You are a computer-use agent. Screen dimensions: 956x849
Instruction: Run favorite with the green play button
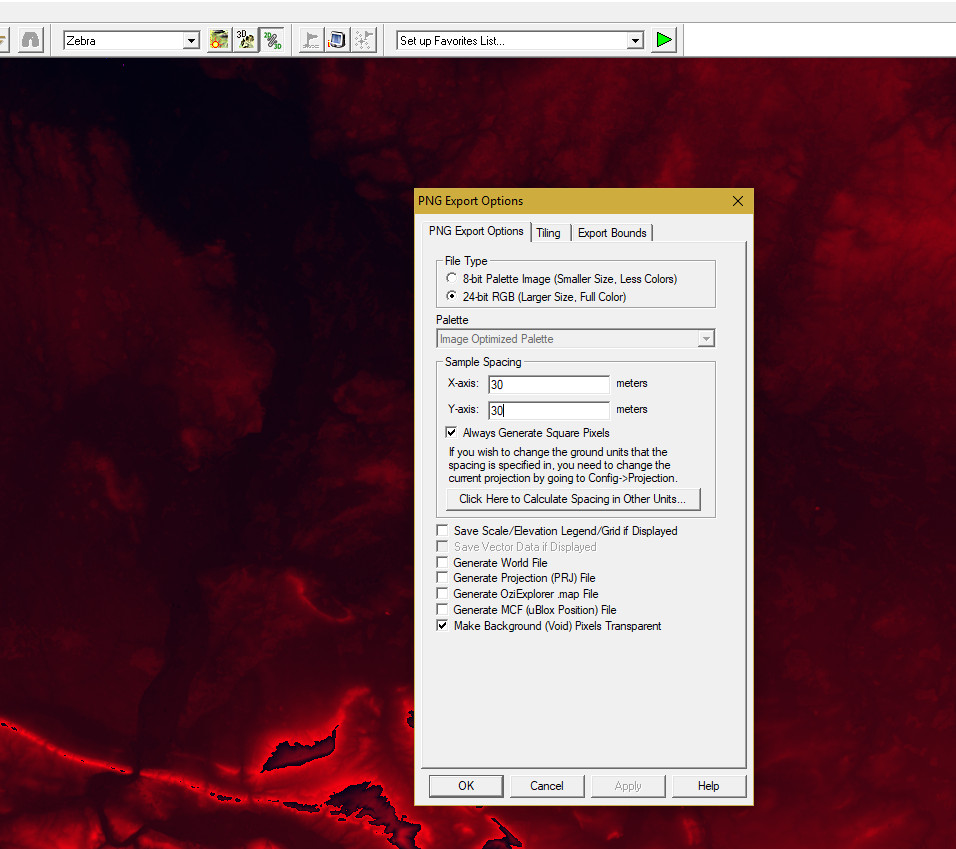coord(664,40)
